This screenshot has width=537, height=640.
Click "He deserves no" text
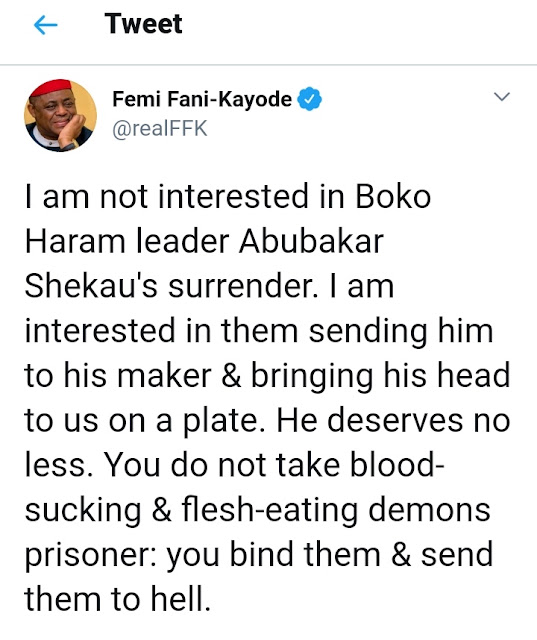[393, 420]
